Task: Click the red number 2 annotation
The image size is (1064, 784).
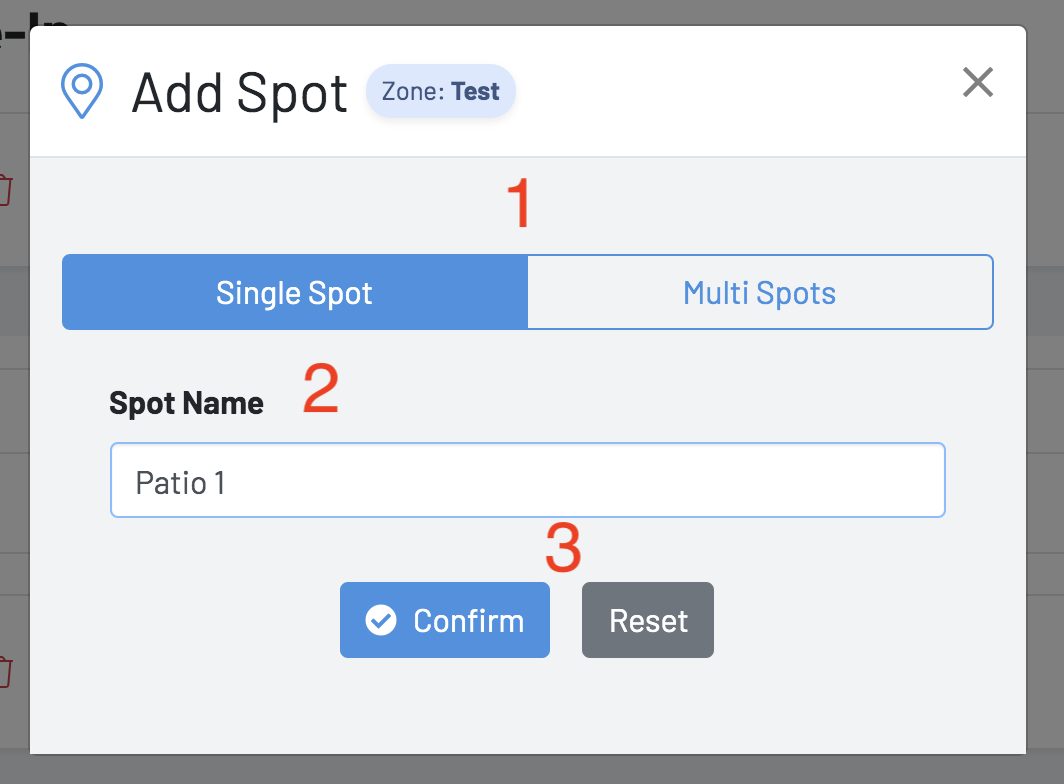Action: tap(321, 389)
